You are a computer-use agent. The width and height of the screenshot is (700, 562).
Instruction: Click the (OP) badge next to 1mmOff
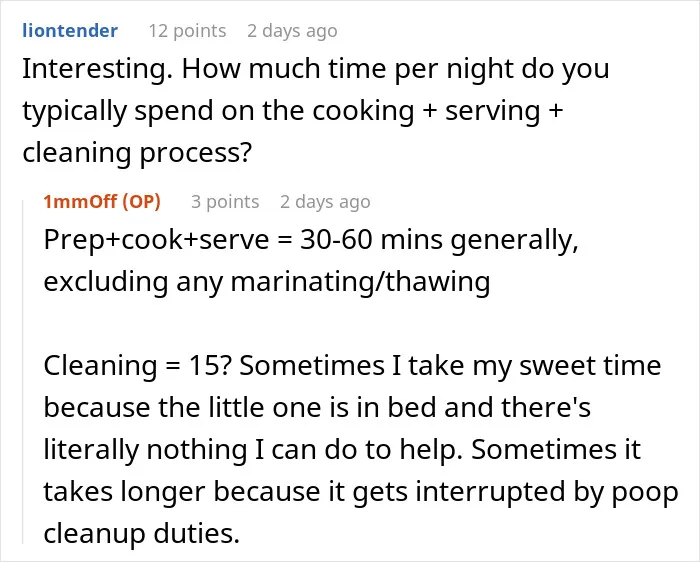tap(141, 202)
